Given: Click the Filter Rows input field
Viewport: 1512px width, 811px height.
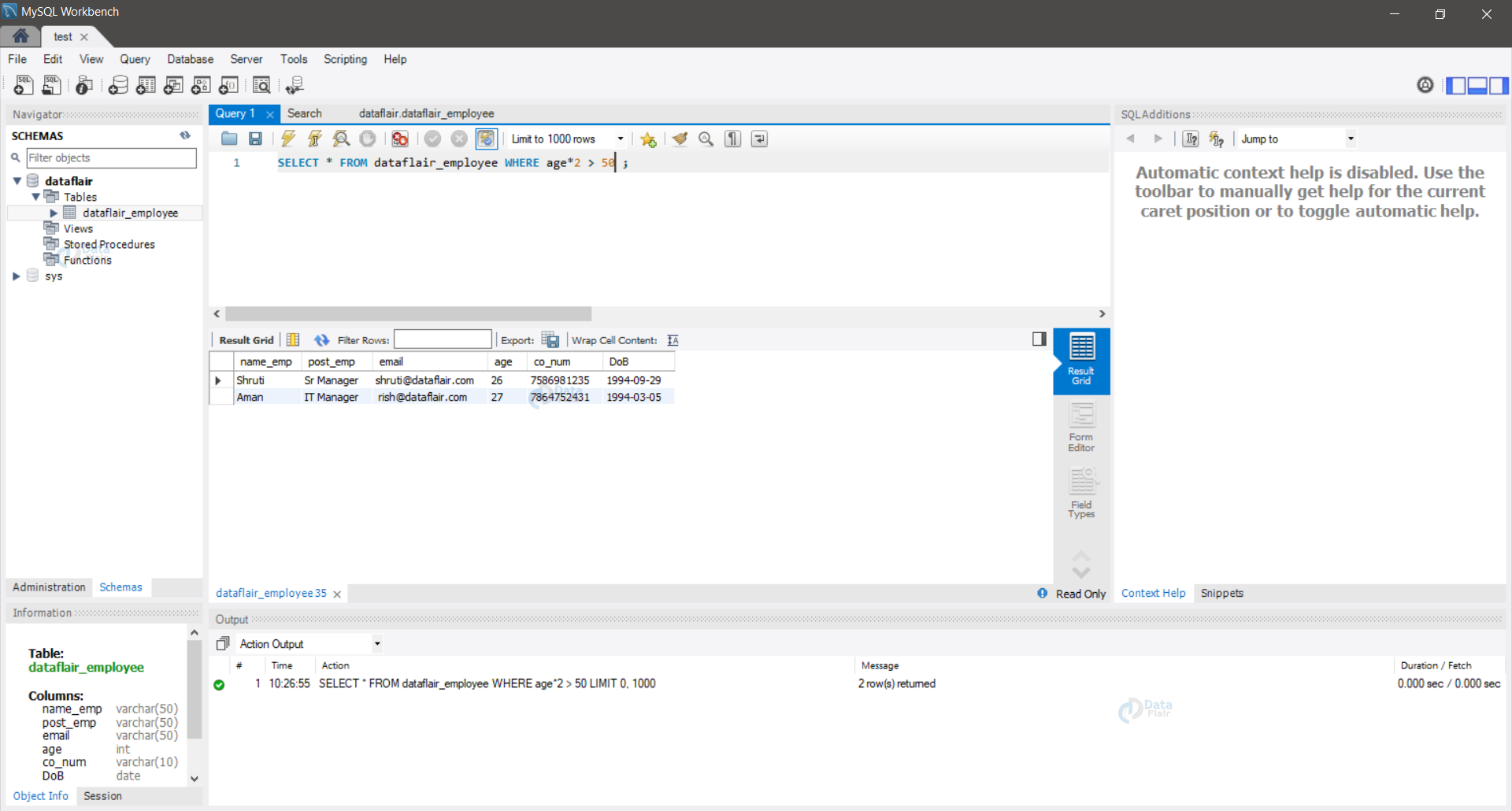Looking at the screenshot, I should [443, 339].
